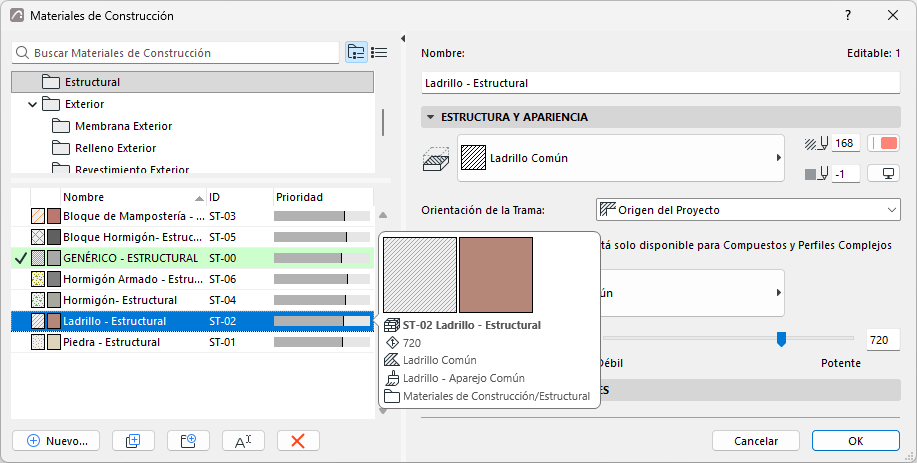The height and width of the screenshot is (463, 917).
Task: Delete material with red X button
Action: pyautogui.click(x=298, y=441)
